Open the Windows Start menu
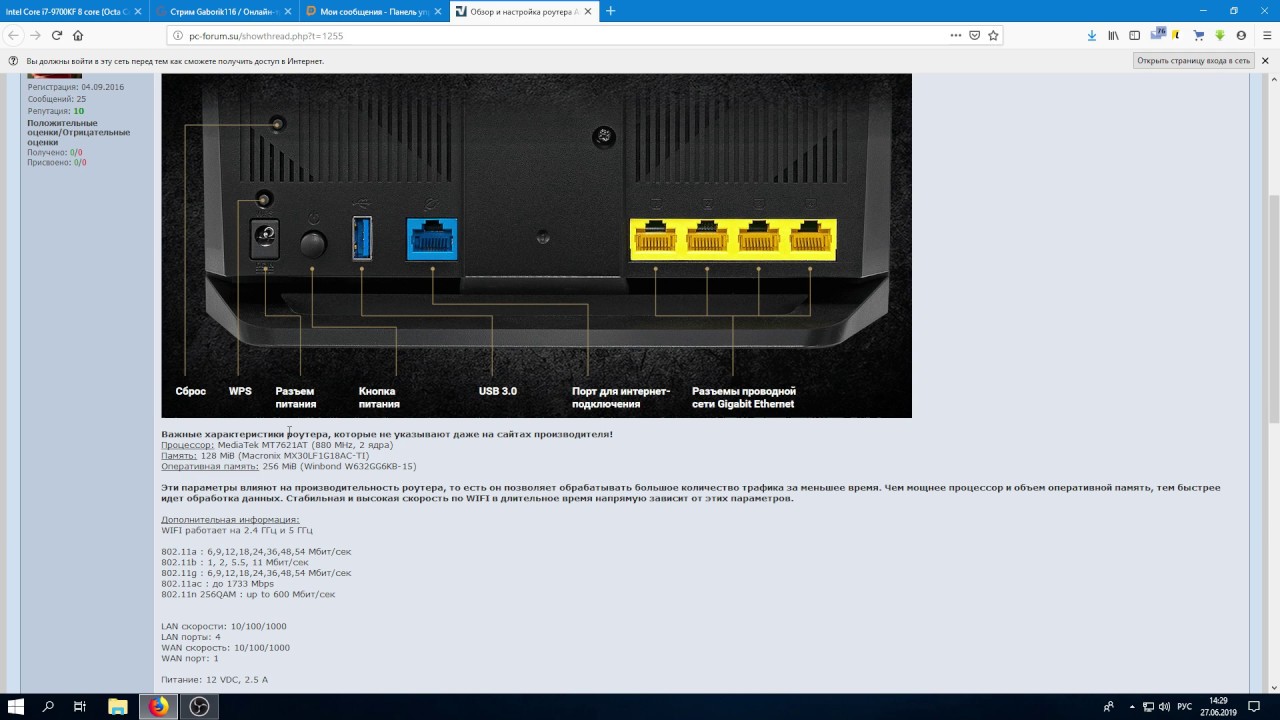The height and width of the screenshot is (720, 1280). pyautogui.click(x=15, y=706)
